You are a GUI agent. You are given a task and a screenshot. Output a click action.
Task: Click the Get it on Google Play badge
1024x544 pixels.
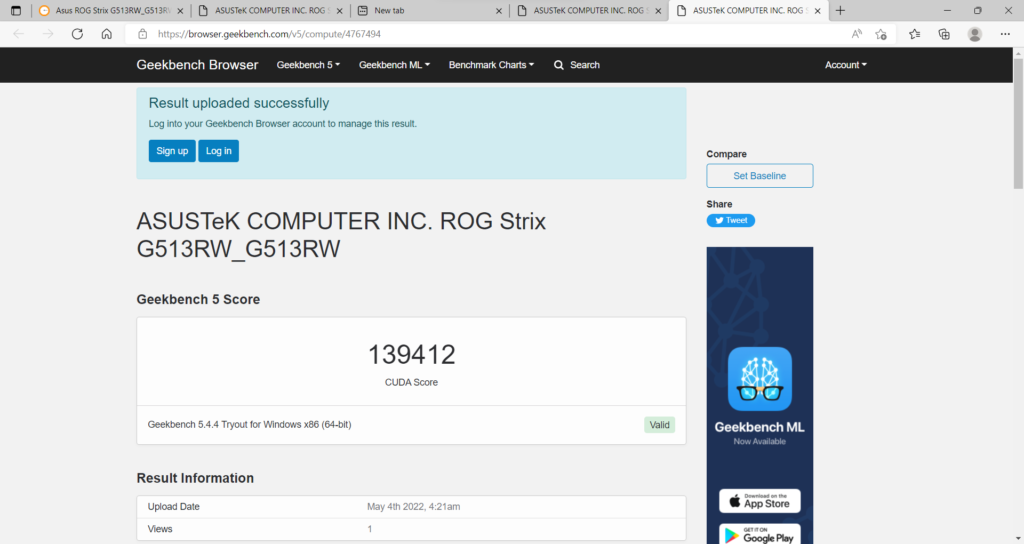[x=760, y=534]
